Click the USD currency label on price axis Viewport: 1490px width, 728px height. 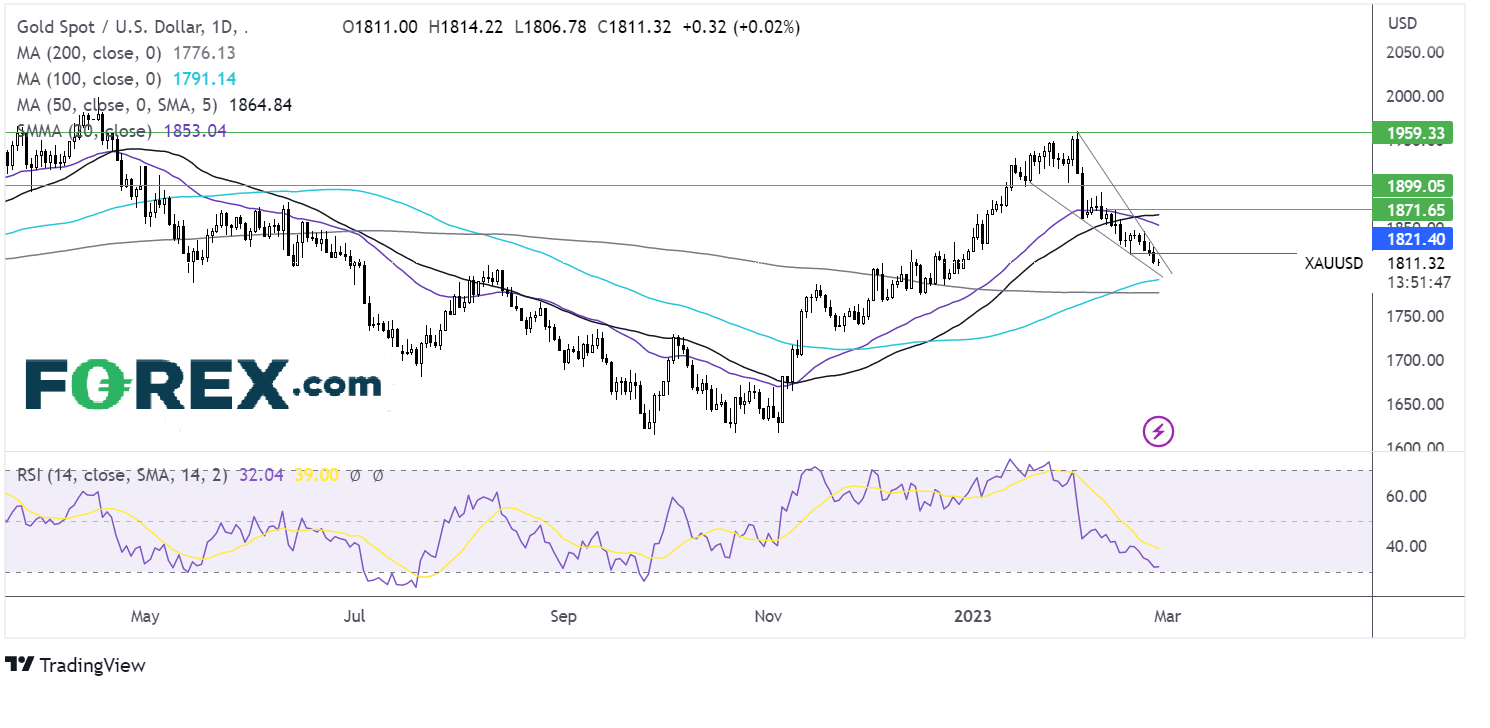(1404, 22)
